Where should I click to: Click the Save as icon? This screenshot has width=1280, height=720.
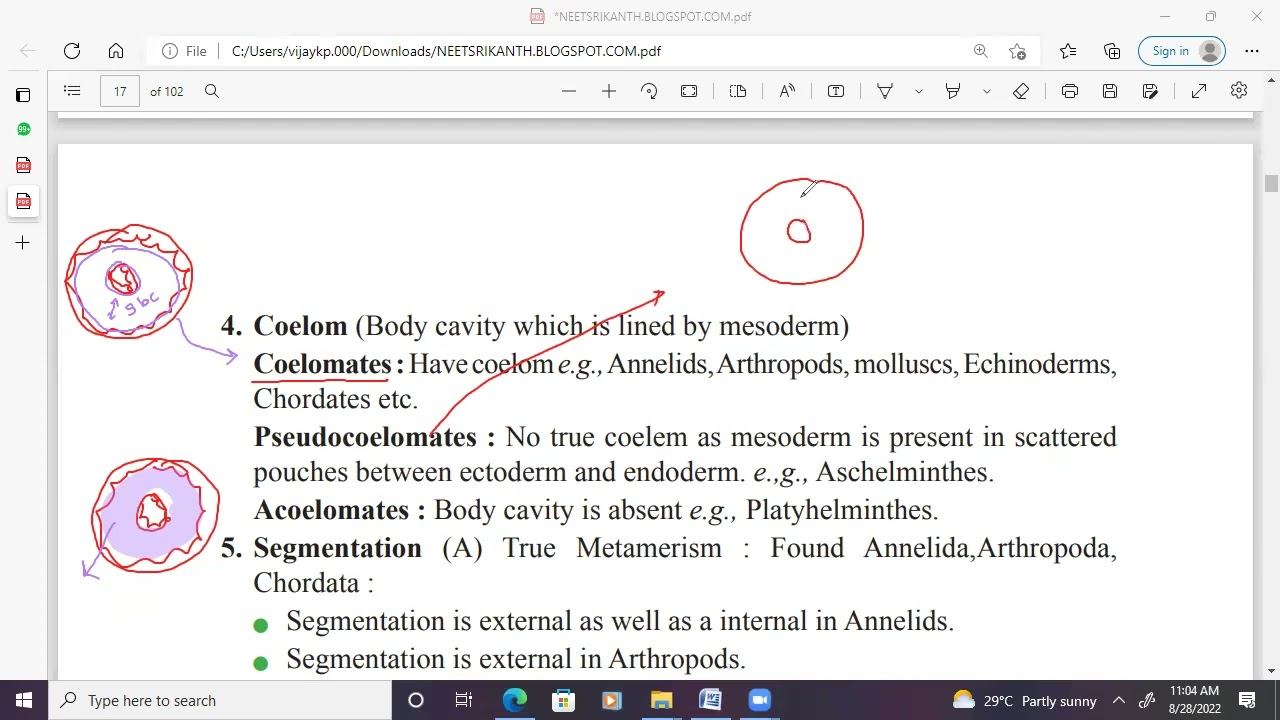pyautogui.click(x=1150, y=91)
